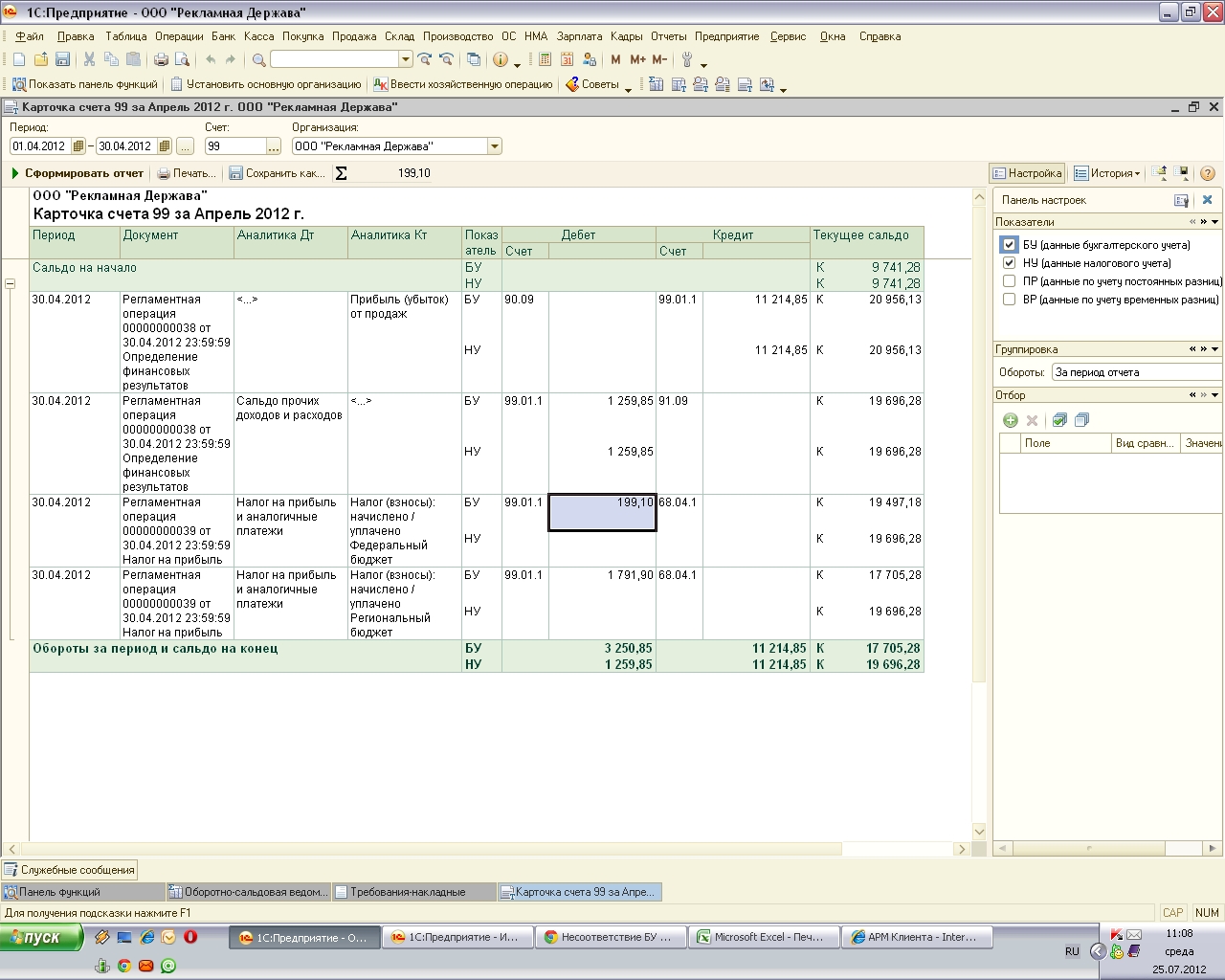Open calendar picker for start date 01.04.2012
Image resolution: width=1225 pixels, height=980 pixels.
point(78,146)
